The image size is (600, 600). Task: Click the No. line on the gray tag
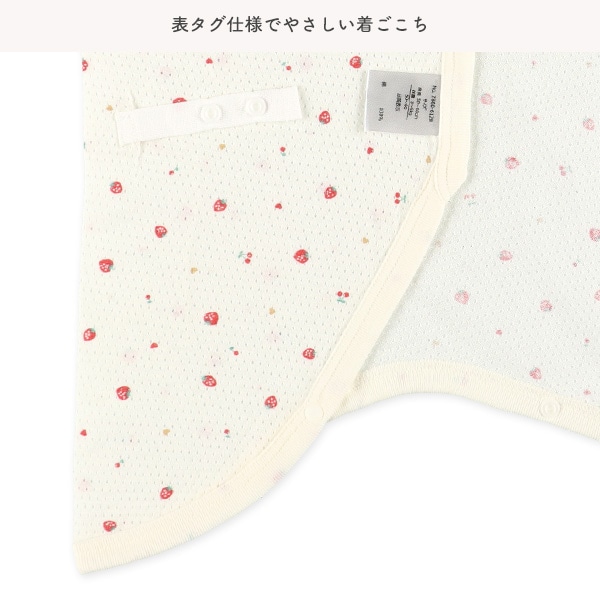pyautogui.click(x=432, y=103)
